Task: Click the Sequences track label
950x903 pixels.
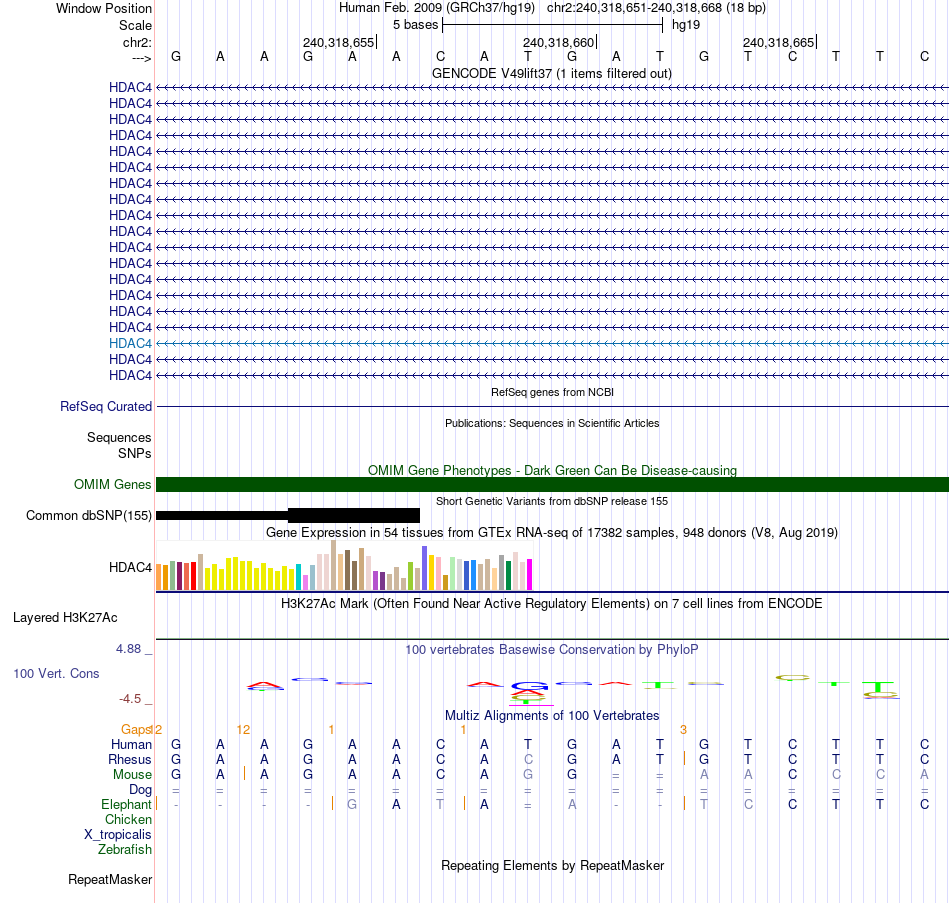Action: (119, 438)
